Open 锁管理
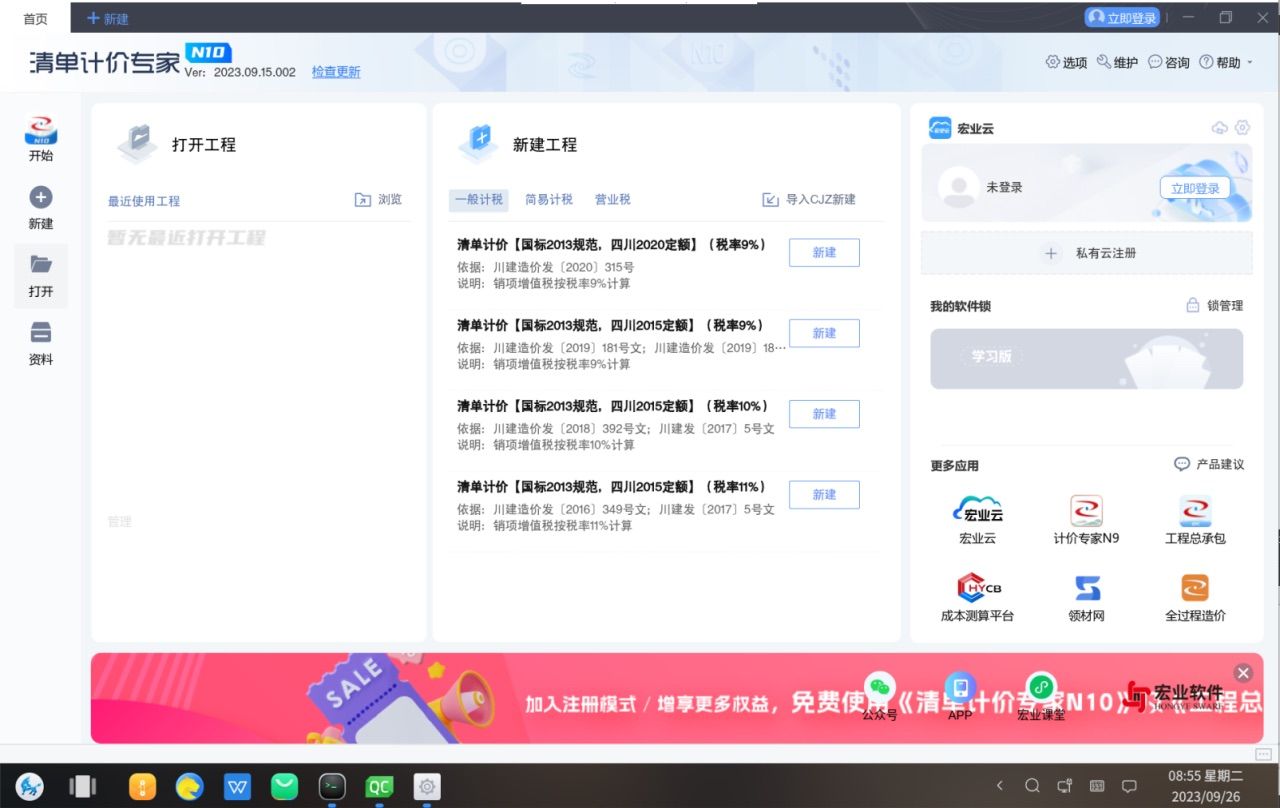 (1214, 306)
